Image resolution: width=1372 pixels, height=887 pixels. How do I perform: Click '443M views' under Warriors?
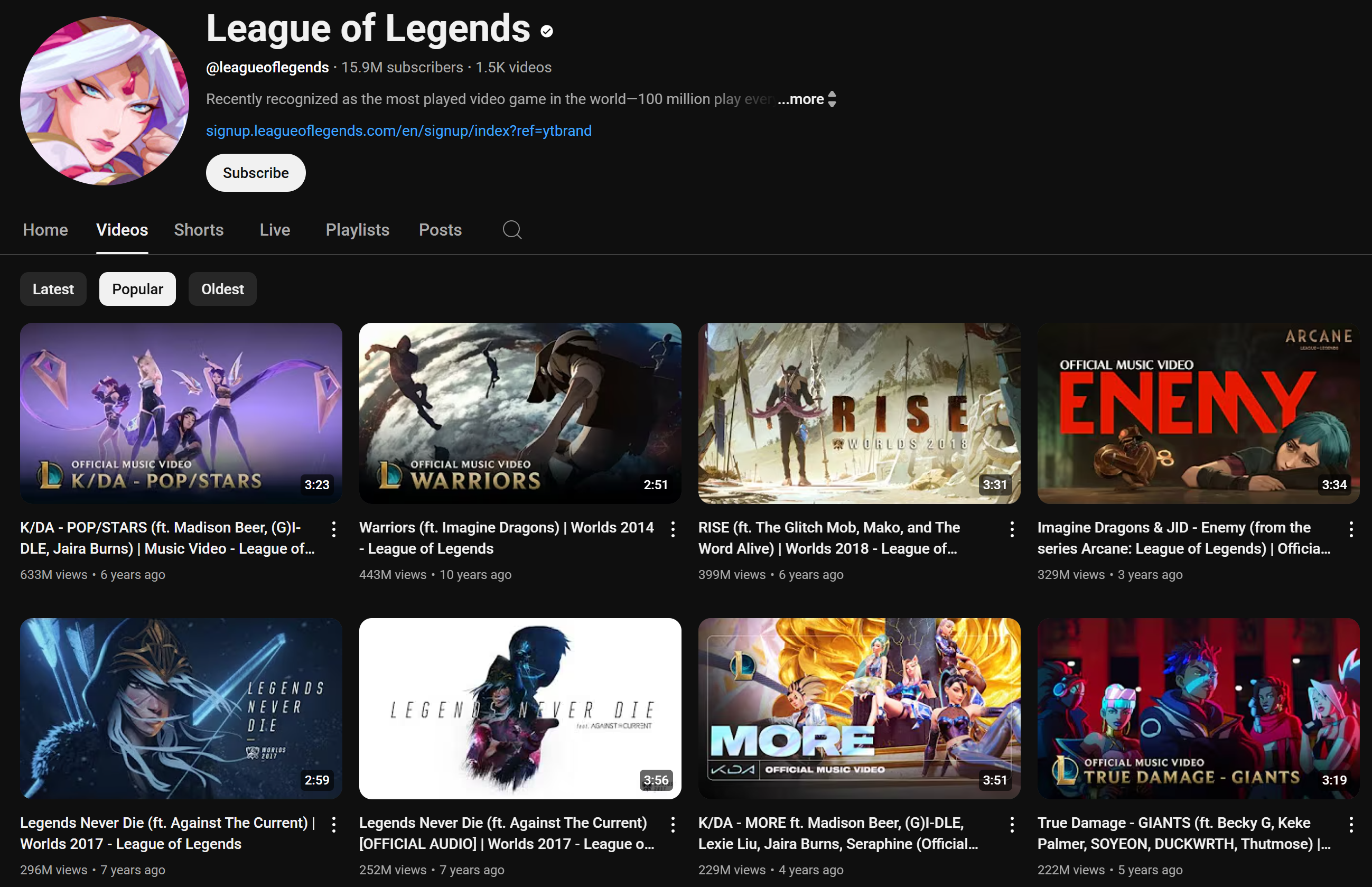393,575
